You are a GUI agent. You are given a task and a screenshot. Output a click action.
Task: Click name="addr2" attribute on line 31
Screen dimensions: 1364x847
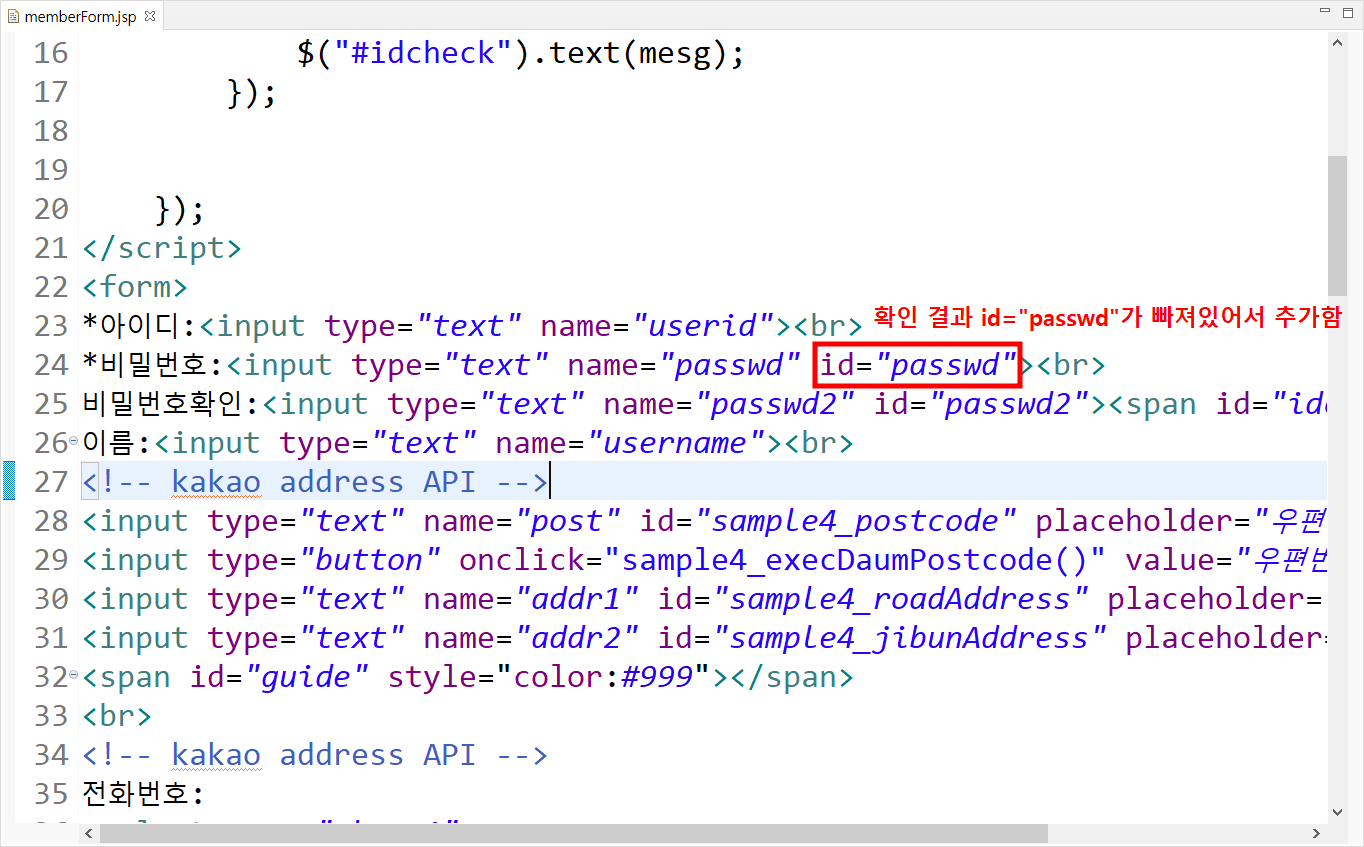point(533,638)
